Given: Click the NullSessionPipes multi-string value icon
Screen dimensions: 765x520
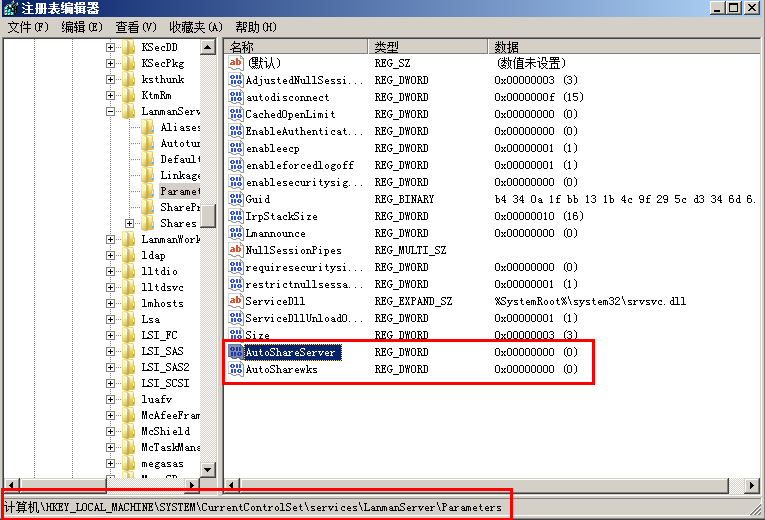Looking at the screenshot, I should click(236, 250).
